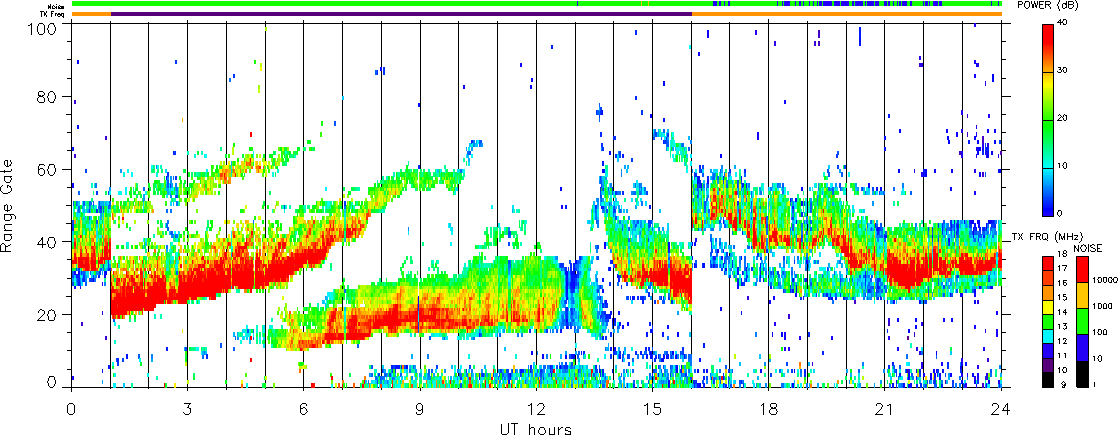Click the purple segment of the TX Freq bar
Image resolution: width=1118 pixels, height=435 pixels.
point(401,14)
